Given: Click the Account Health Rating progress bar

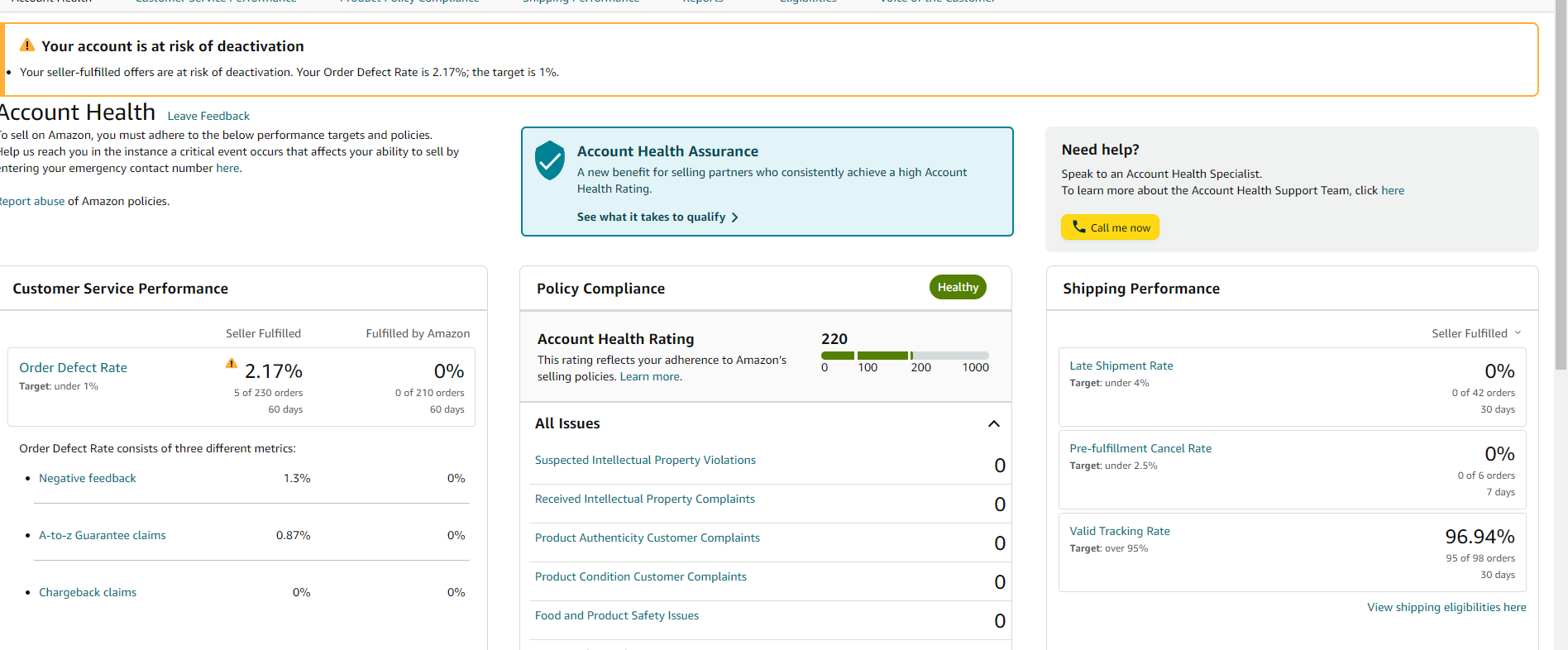Looking at the screenshot, I should click(x=905, y=356).
